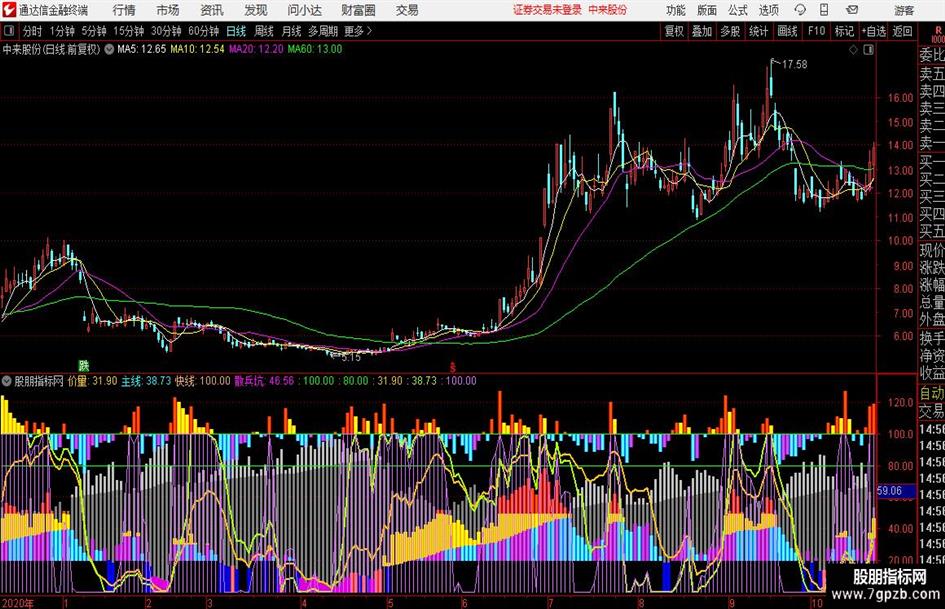This screenshot has height=609, width=945.
Task: Click the 散兵坑: 46.56 indicator value
Action: click(264, 381)
